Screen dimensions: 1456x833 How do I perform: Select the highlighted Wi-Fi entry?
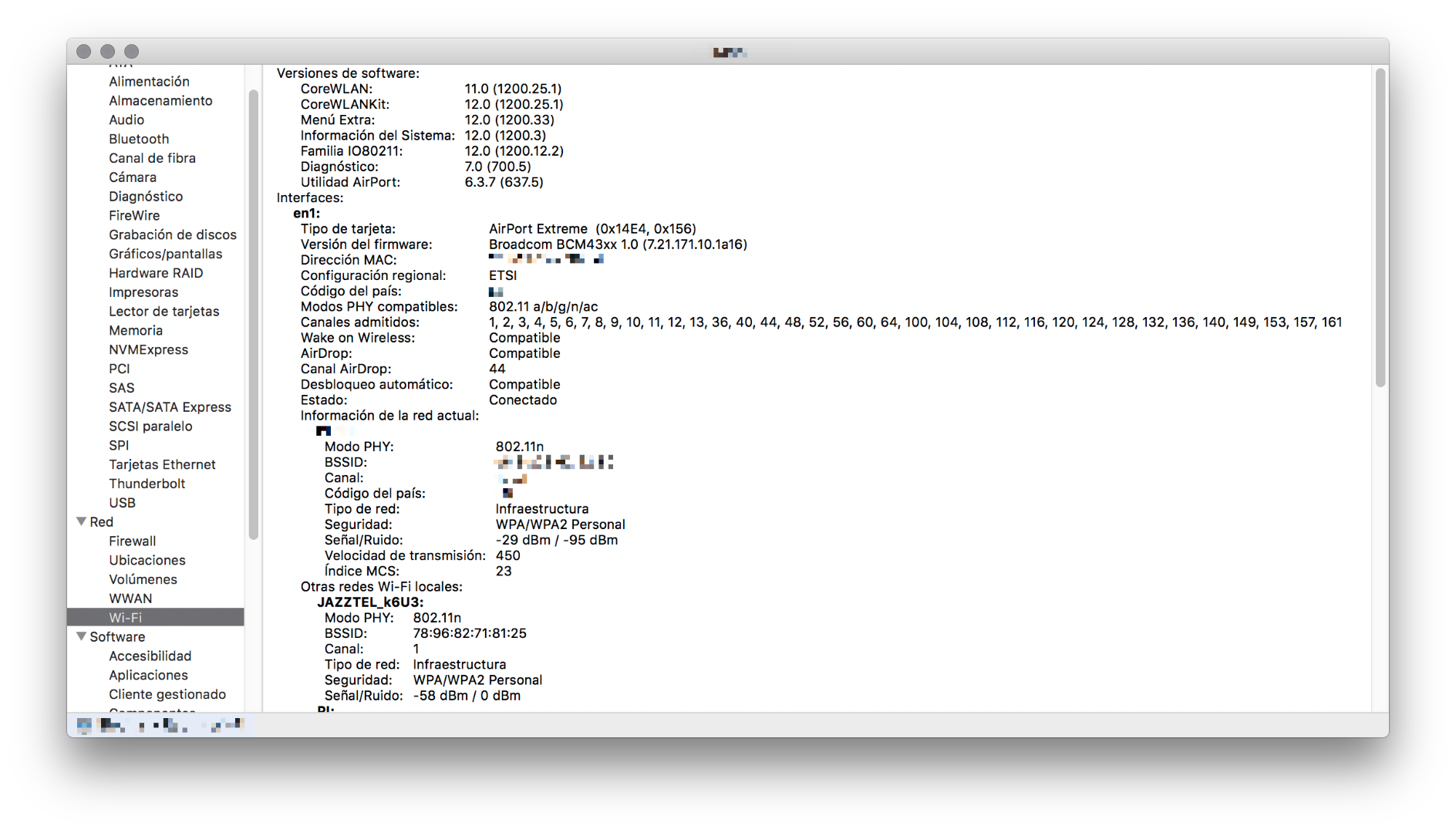click(x=156, y=618)
